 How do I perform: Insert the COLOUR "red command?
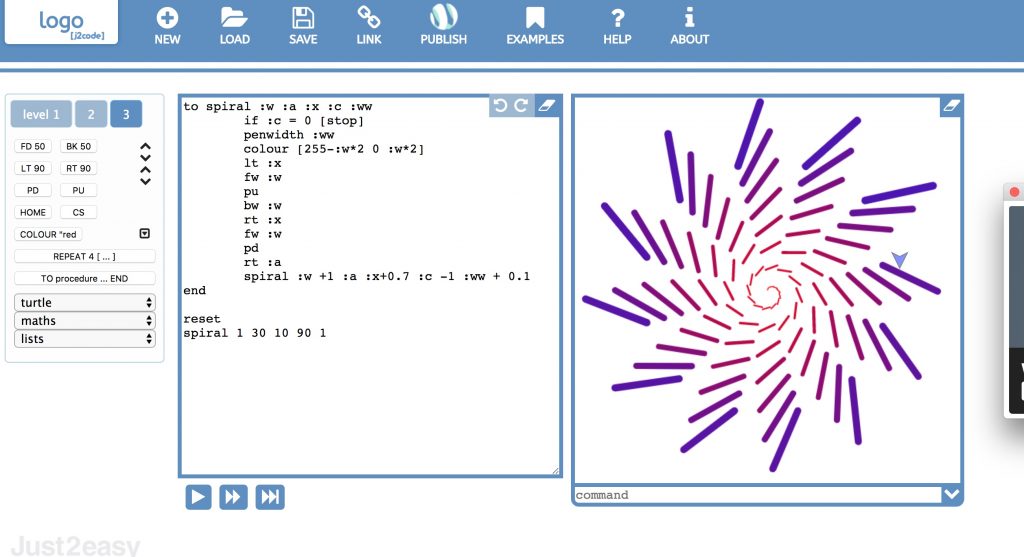pos(48,234)
